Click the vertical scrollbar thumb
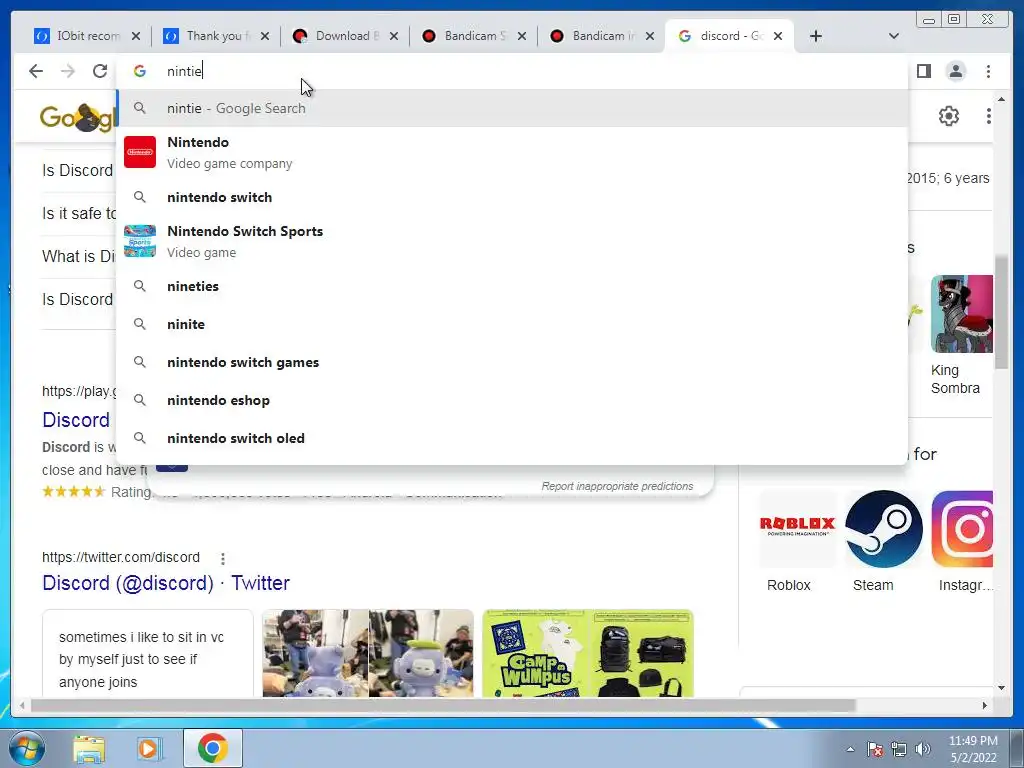The width and height of the screenshot is (1024, 768). tap(1001, 313)
